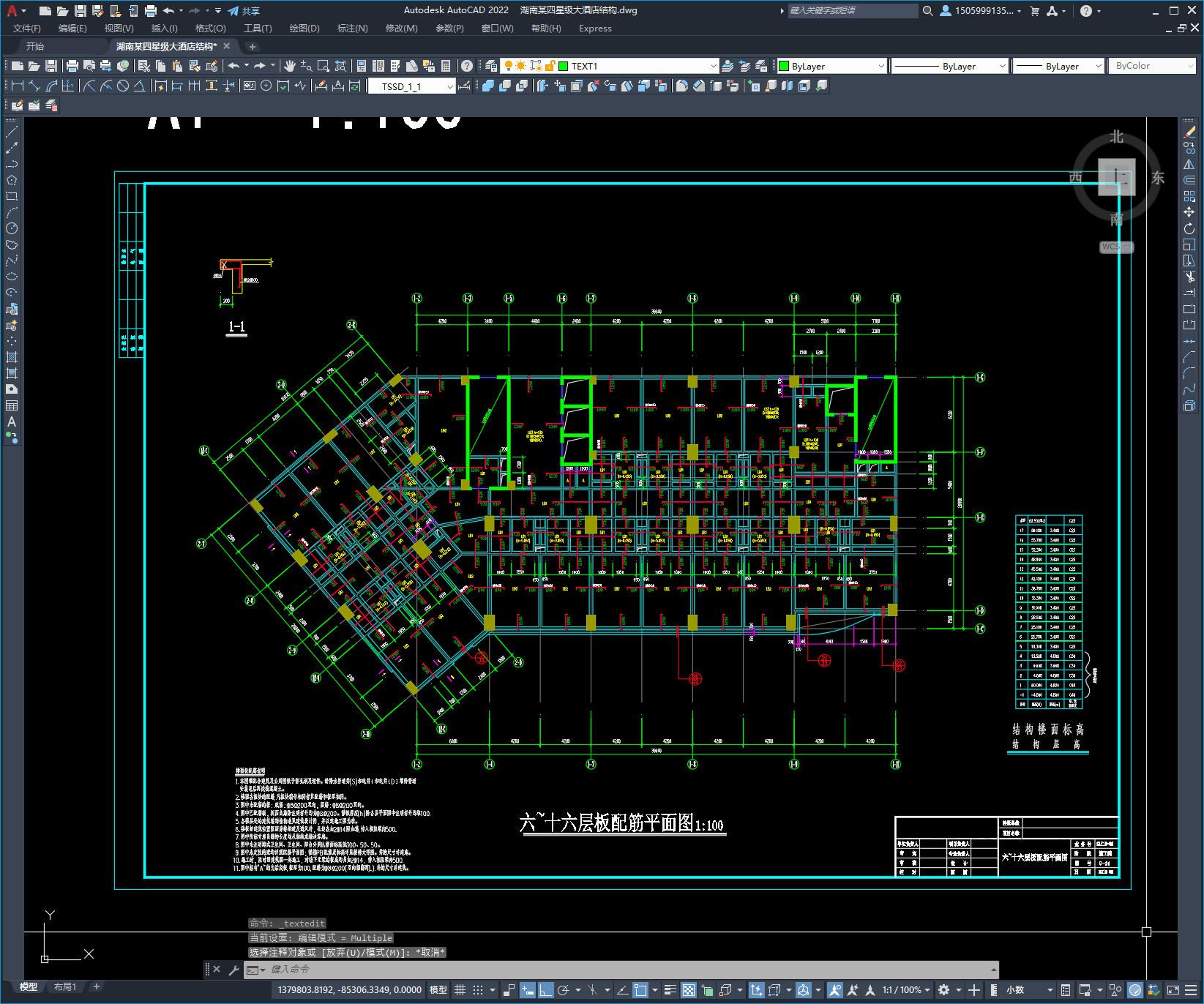
Task: Open the 标注(N) menu
Action: pyautogui.click(x=352, y=29)
